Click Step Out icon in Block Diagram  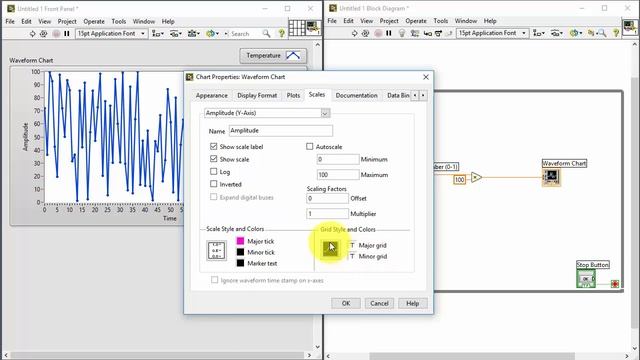click(449, 33)
